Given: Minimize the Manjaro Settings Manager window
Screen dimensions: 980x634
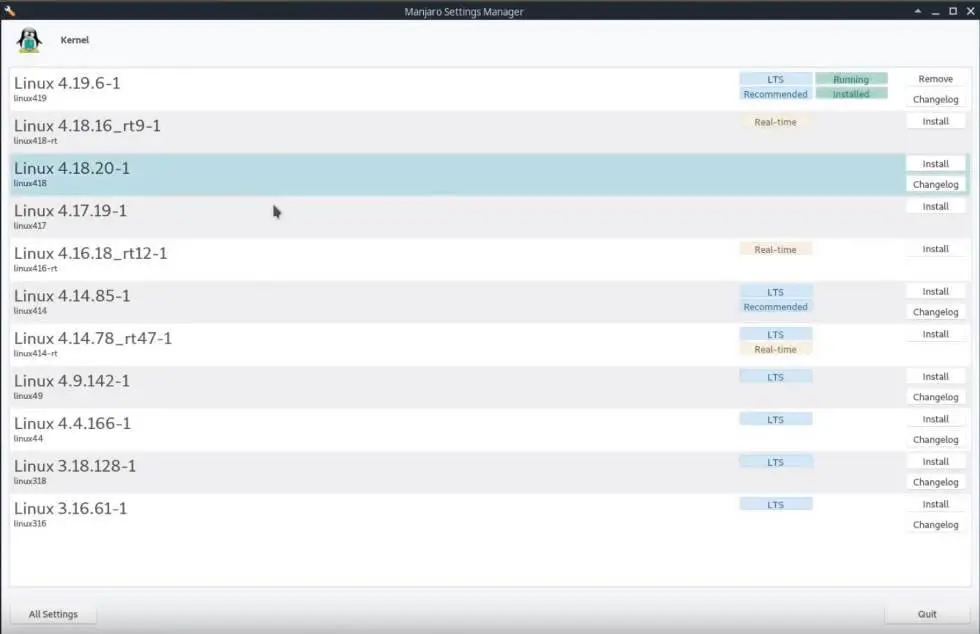Looking at the screenshot, I should pos(935,11).
